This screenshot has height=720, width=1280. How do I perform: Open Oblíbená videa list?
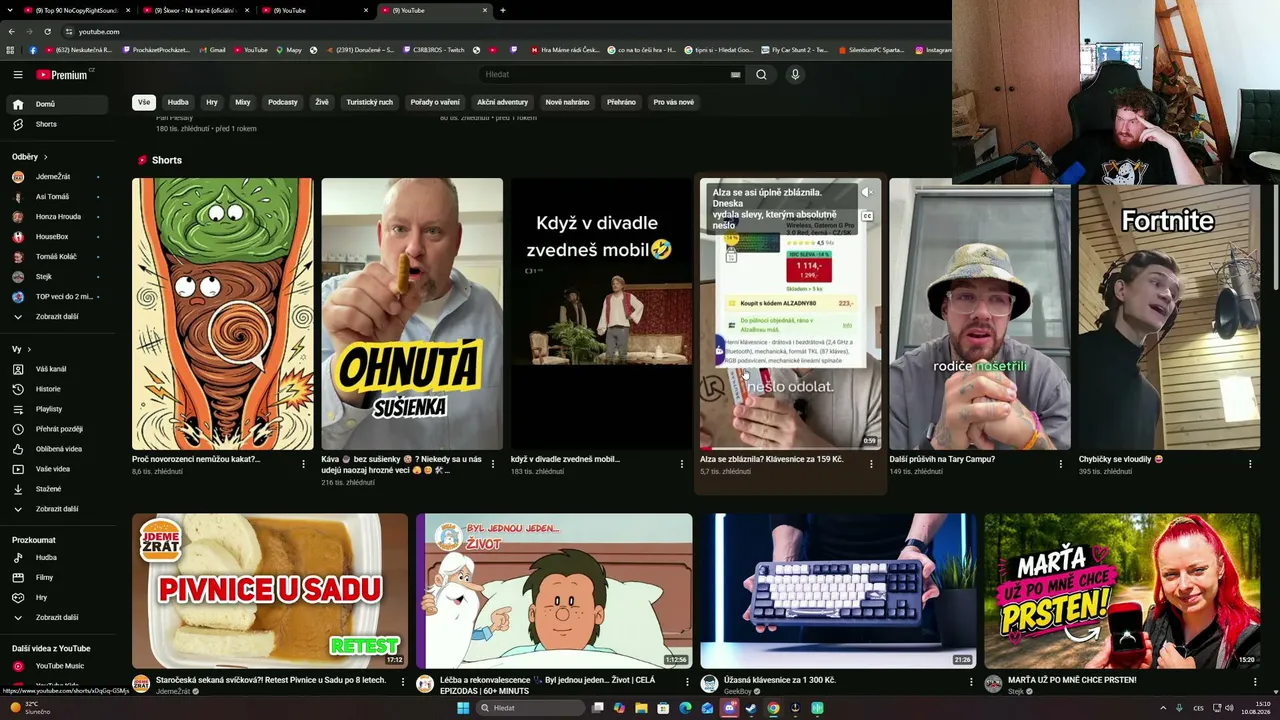56,449
